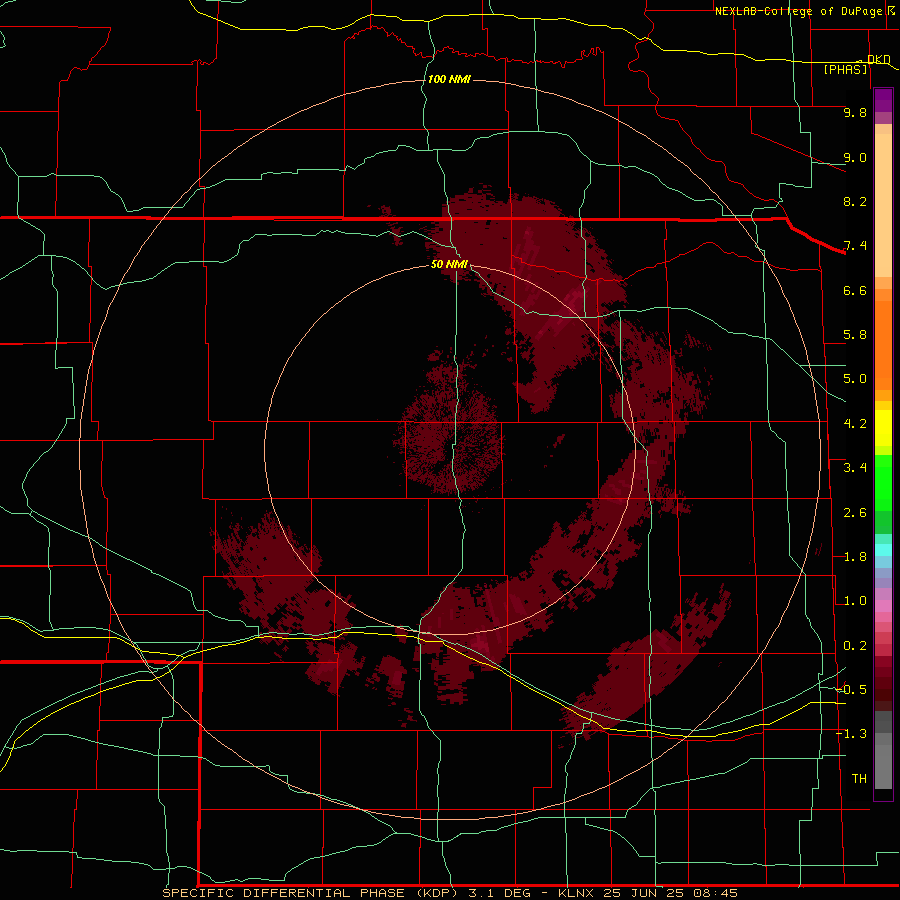Click the 08:45 timestamp
The image size is (900, 900).
tap(715, 893)
